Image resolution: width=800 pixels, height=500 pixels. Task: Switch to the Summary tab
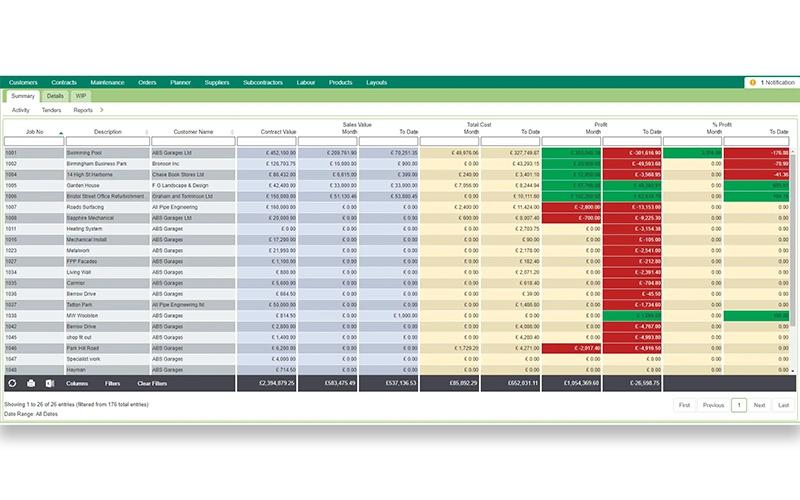coord(23,96)
